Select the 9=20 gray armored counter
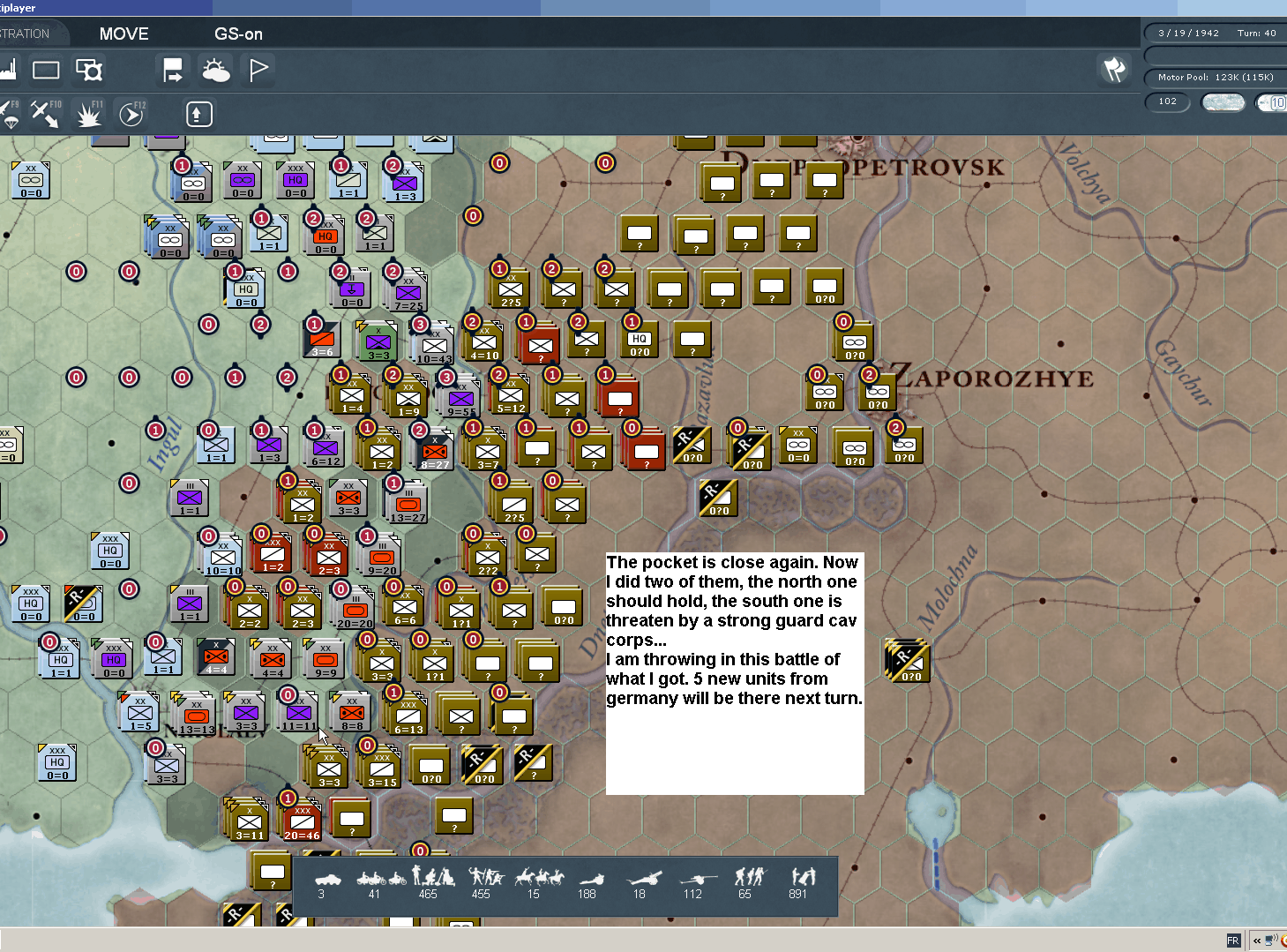The image size is (1287, 952). pyautogui.click(x=381, y=557)
